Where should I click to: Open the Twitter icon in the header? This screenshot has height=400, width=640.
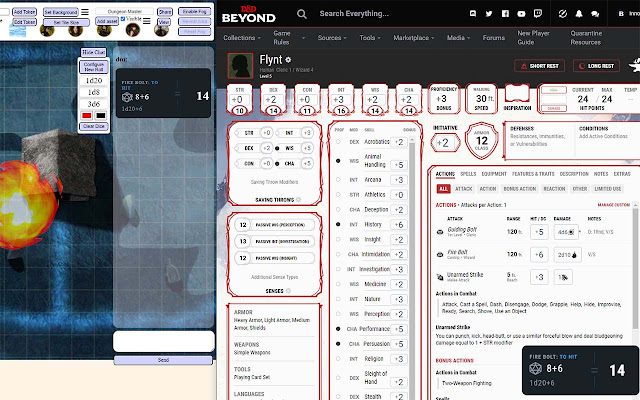pos(489,13)
